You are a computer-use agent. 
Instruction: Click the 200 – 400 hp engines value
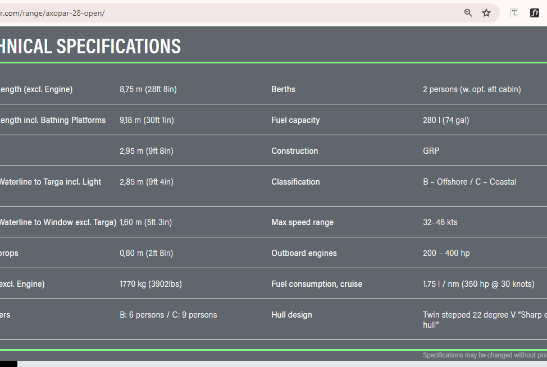pyautogui.click(x=446, y=253)
